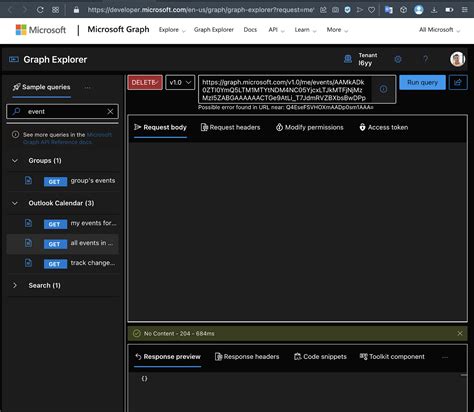This screenshot has width=474, height=412.
Task: Open settings gear in Graph Explorer header
Action: (x=398, y=60)
